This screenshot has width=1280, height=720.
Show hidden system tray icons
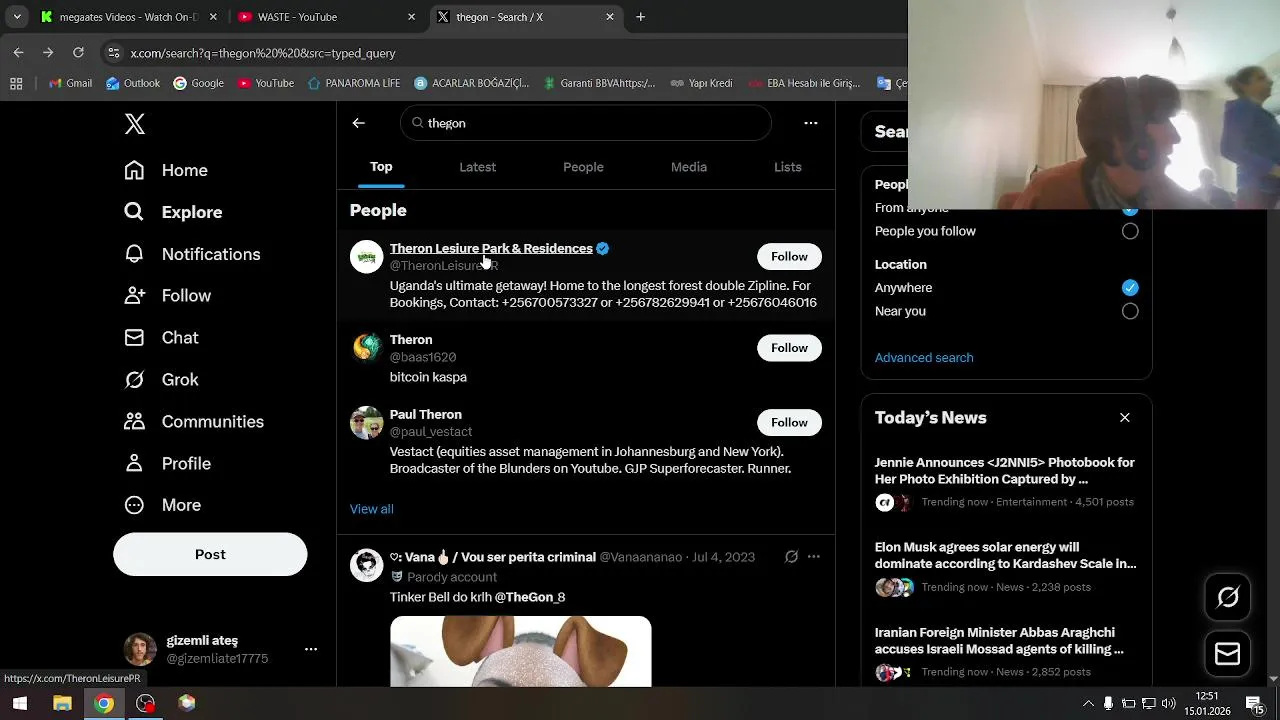pyautogui.click(x=1088, y=704)
